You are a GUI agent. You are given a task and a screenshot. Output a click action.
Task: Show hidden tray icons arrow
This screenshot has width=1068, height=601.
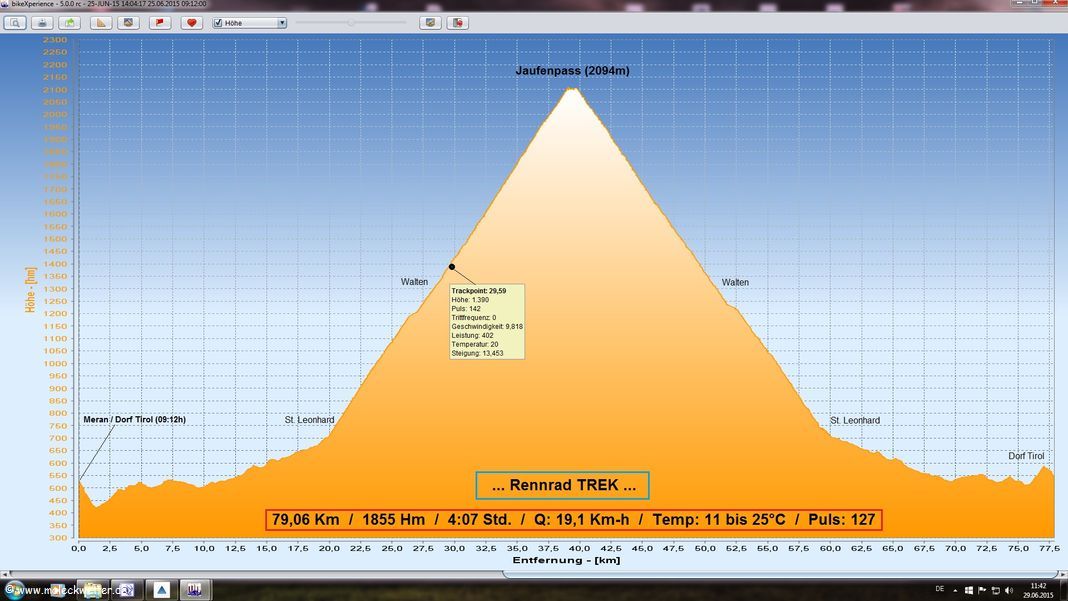tap(955, 590)
